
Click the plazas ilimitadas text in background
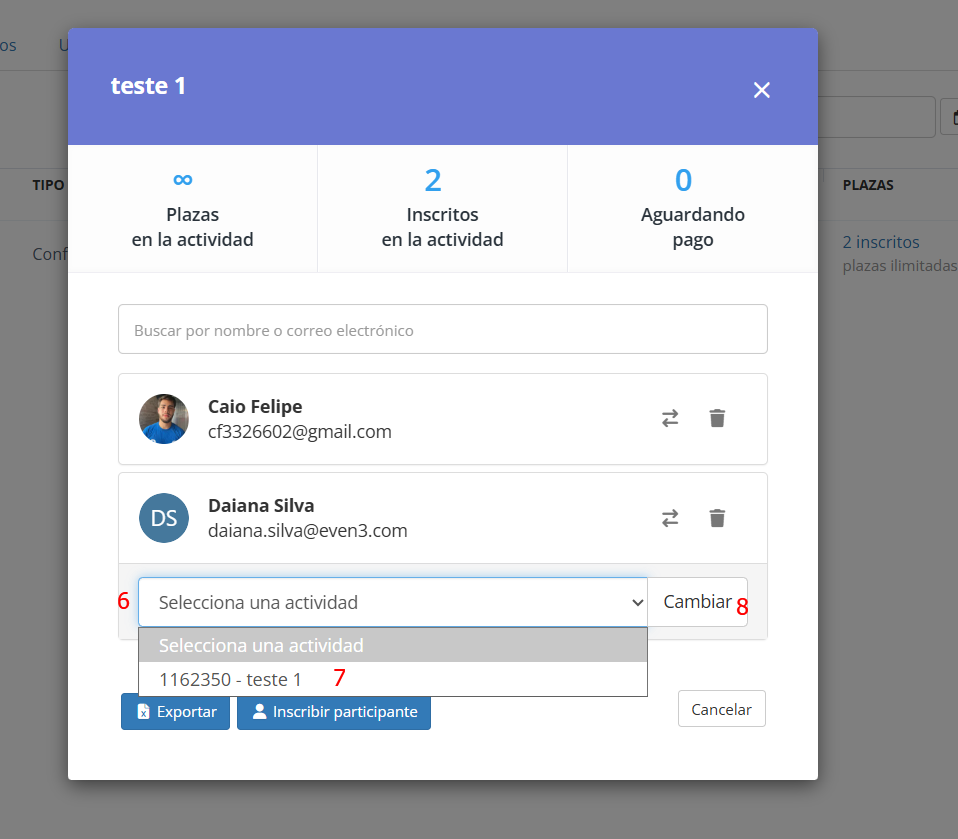(x=900, y=266)
